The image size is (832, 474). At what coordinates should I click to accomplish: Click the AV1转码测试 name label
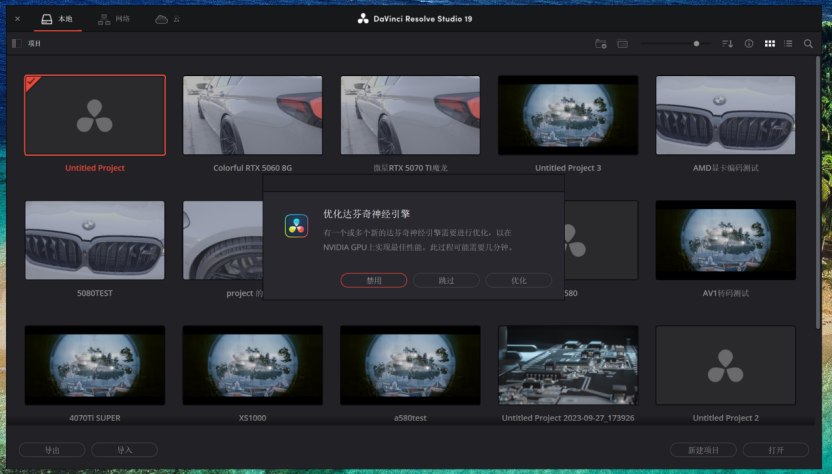(726, 293)
